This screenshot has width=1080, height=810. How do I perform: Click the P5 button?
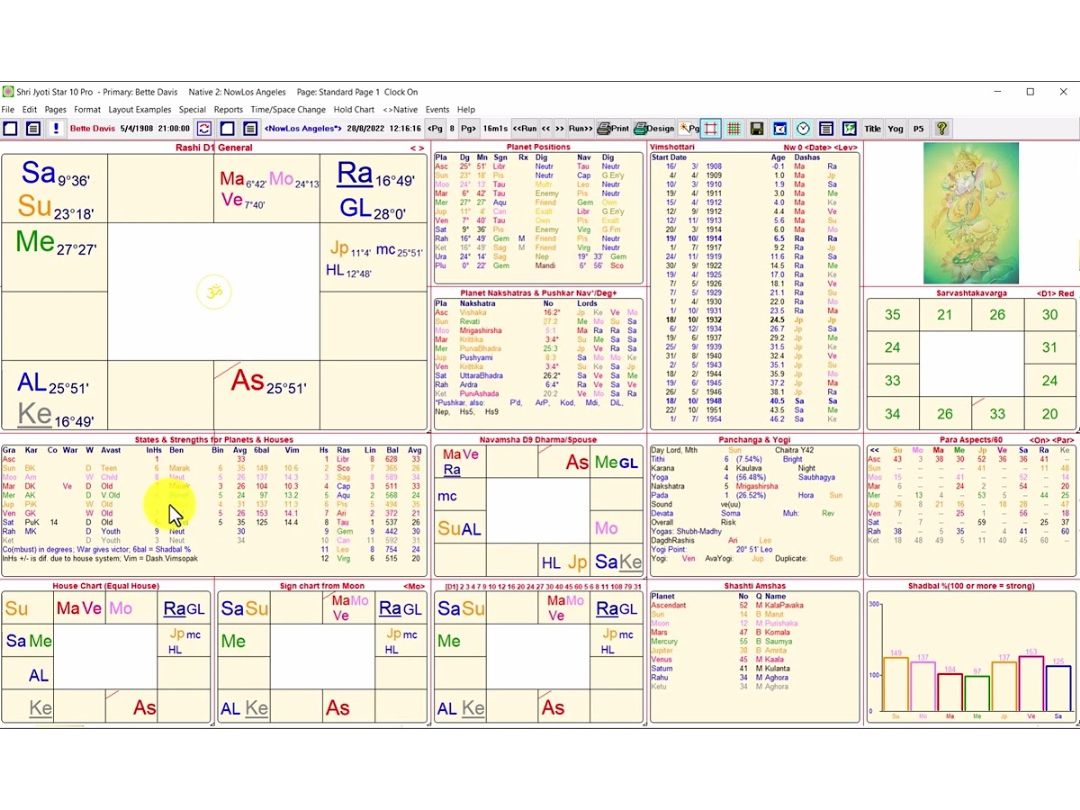918,129
